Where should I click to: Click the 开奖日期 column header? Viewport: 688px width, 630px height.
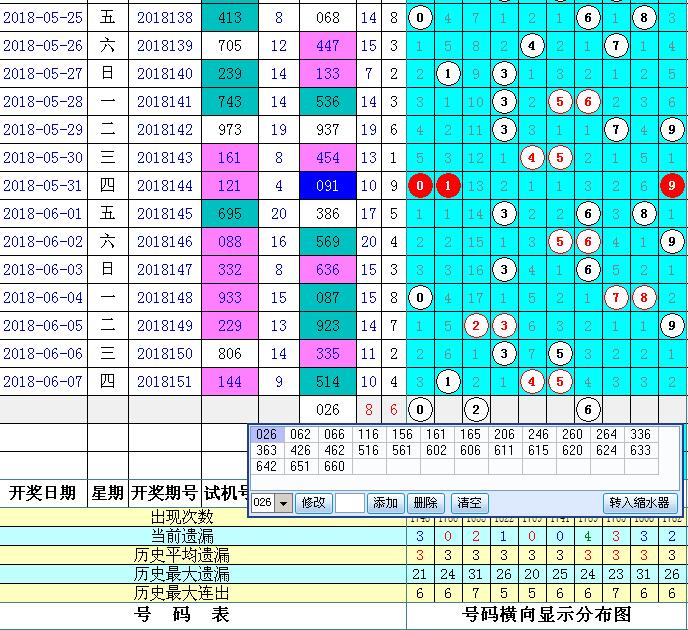click(x=42, y=492)
